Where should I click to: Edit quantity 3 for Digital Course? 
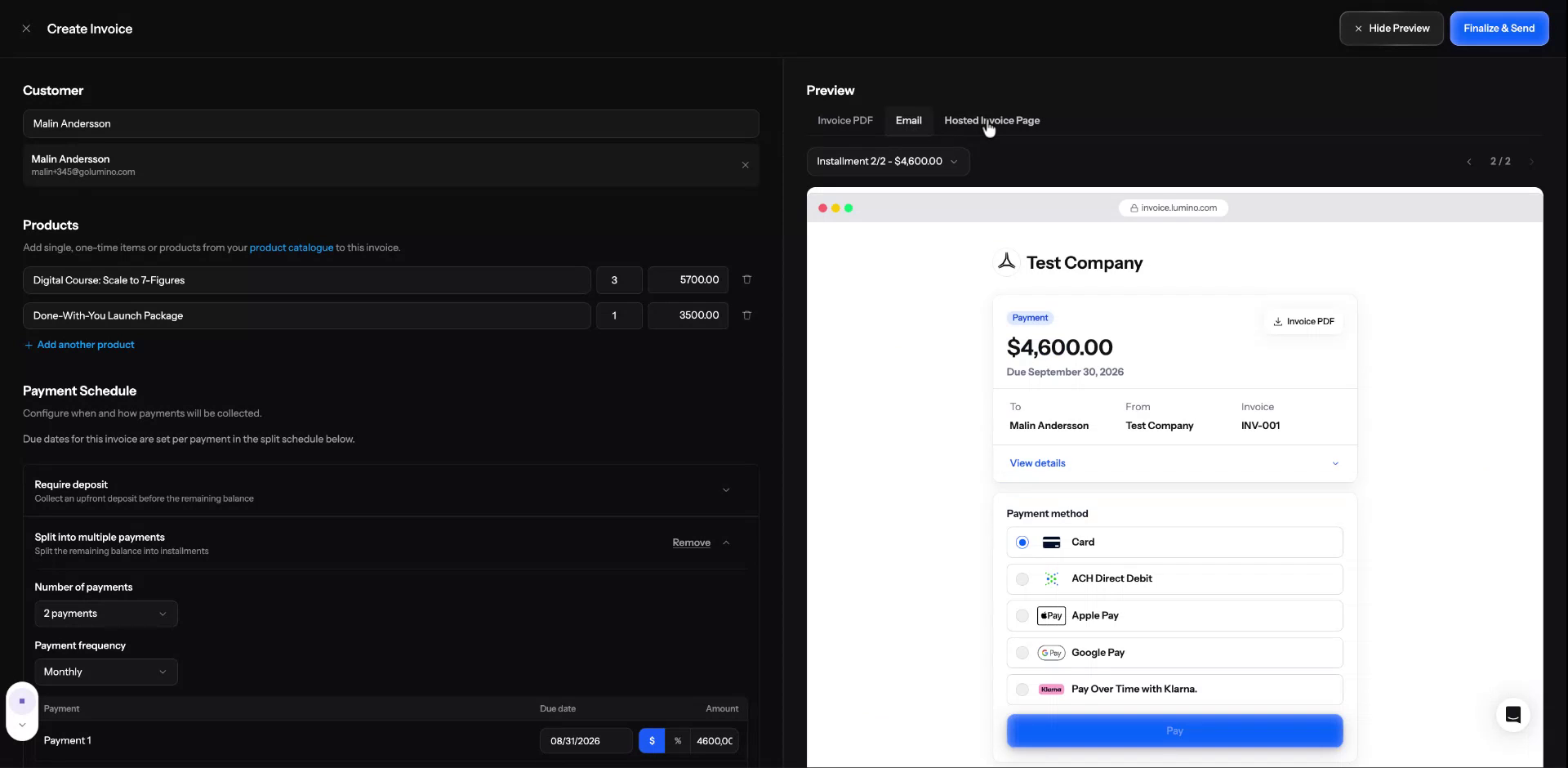619,280
